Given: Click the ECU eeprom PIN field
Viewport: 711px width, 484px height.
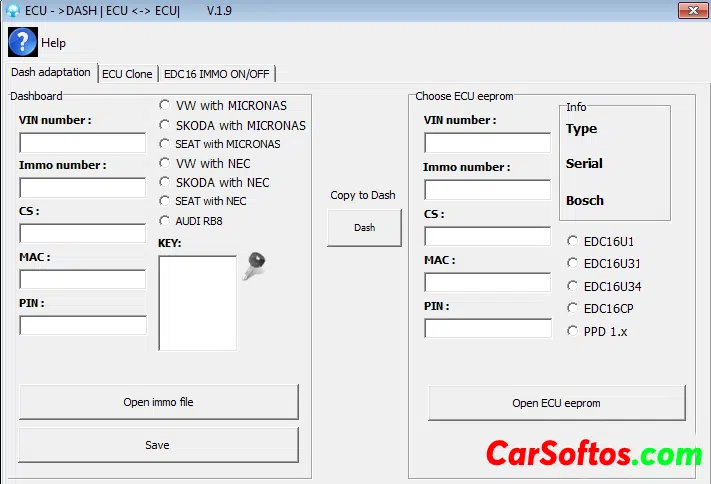Looking at the screenshot, I should [x=487, y=328].
